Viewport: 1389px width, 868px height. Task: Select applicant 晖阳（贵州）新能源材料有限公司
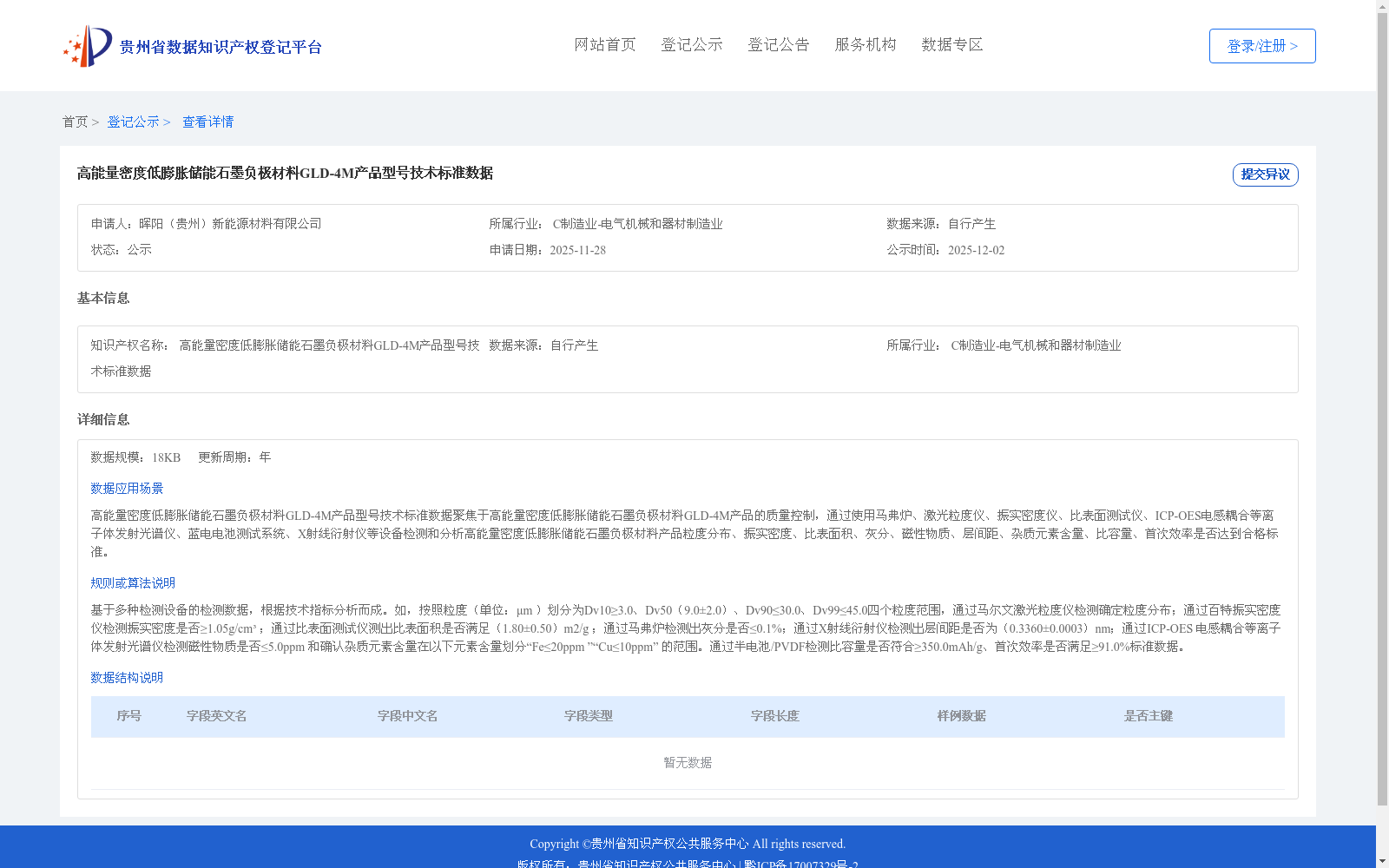230,224
